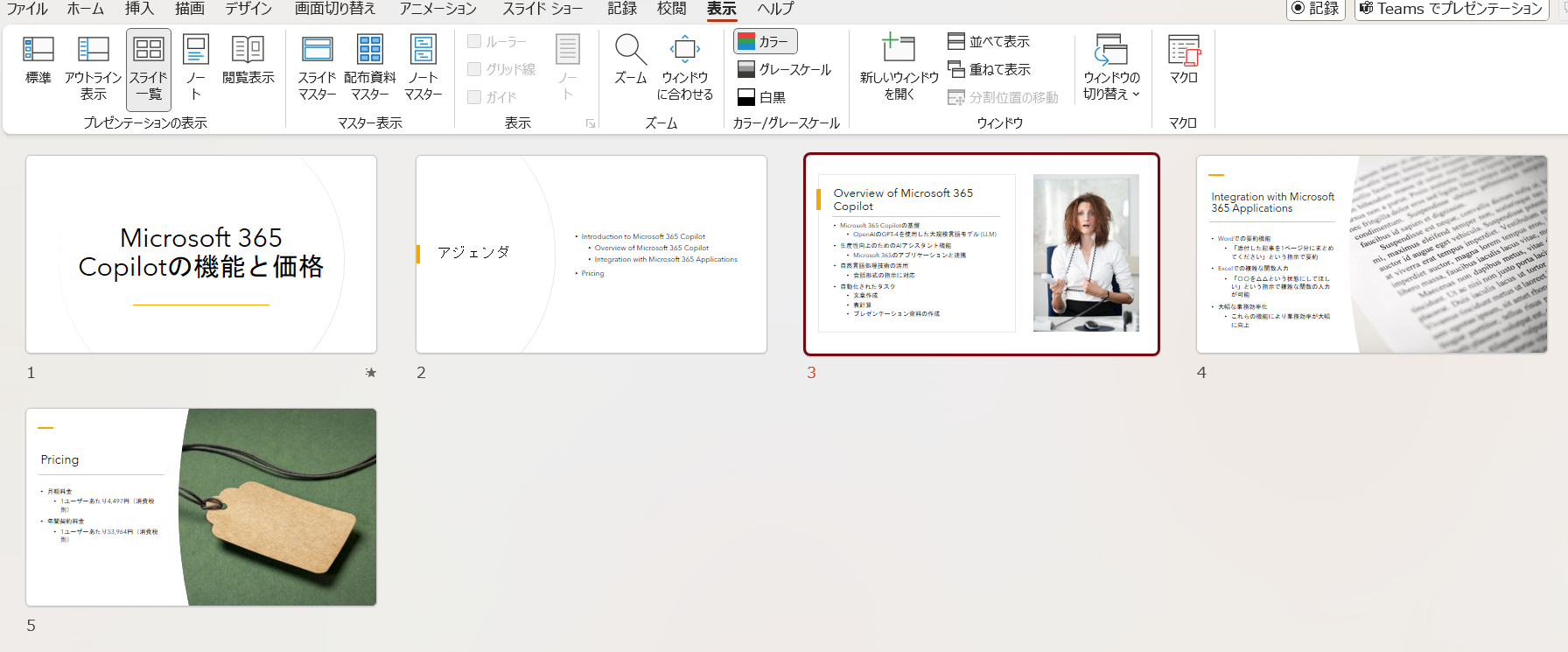Open アウトライン表示 outline view
1568x652 pixels.
pos(93,68)
